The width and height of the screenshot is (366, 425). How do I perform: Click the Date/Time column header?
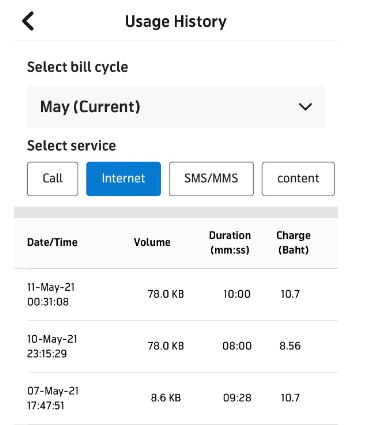tap(52, 242)
